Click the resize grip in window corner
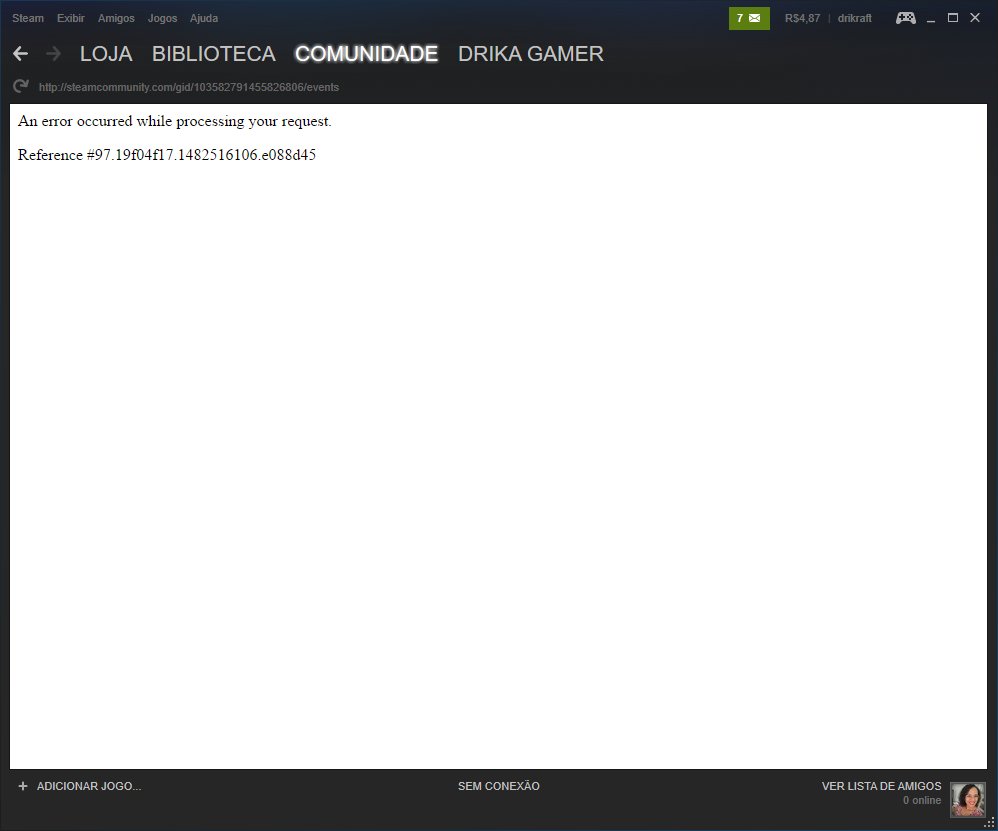This screenshot has width=998, height=831. pyautogui.click(x=990, y=823)
